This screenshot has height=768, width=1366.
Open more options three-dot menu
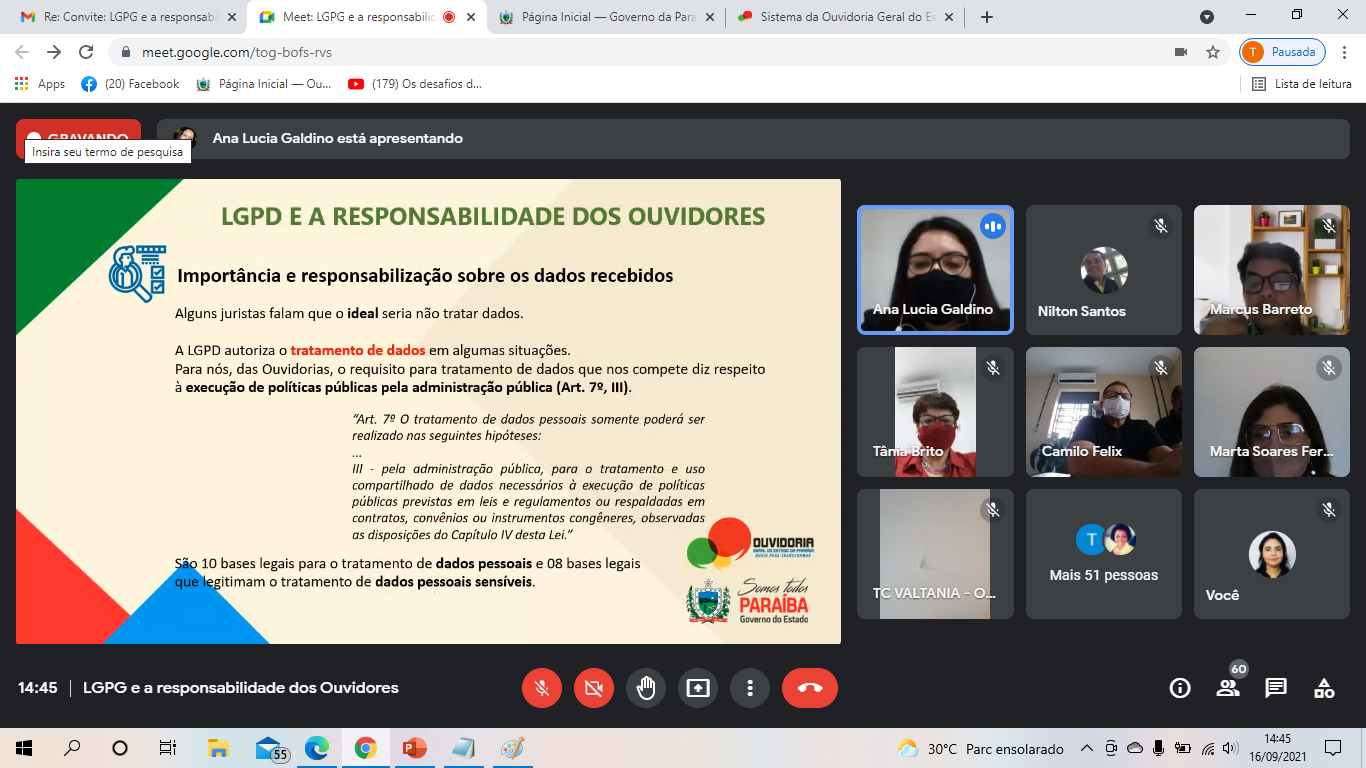(749, 688)
